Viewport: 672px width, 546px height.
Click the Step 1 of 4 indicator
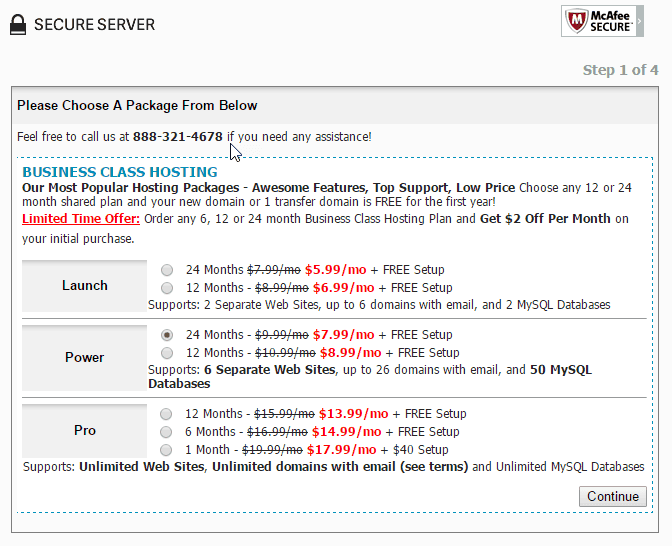pos(621,70)
